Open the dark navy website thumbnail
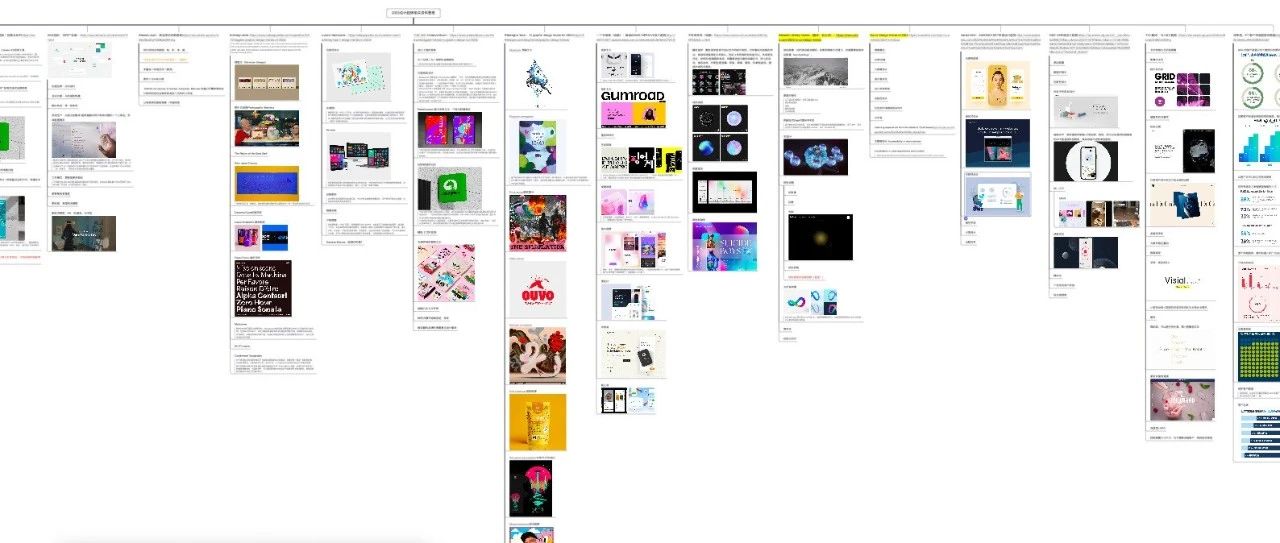 997,143
